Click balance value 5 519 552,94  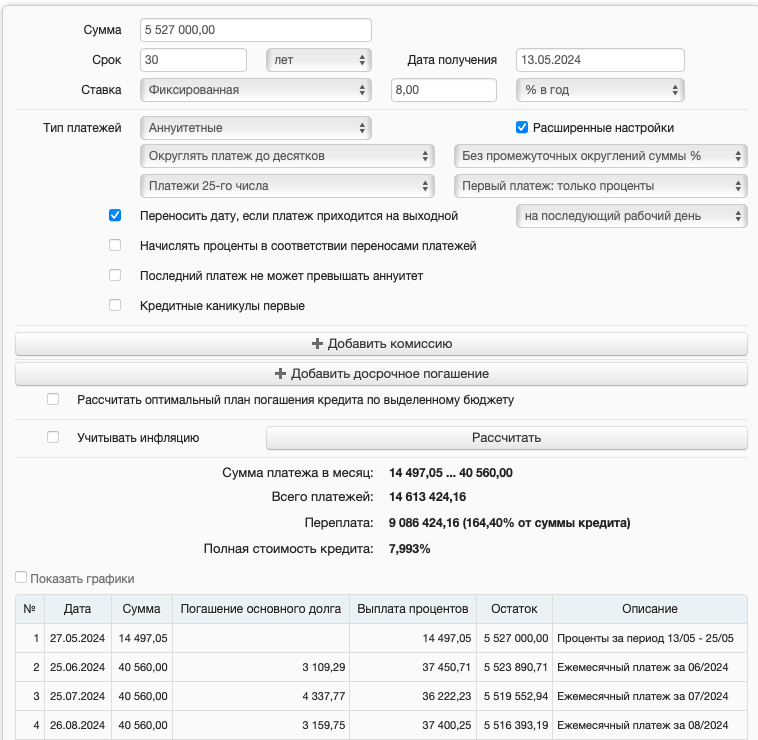click(516, 696)
